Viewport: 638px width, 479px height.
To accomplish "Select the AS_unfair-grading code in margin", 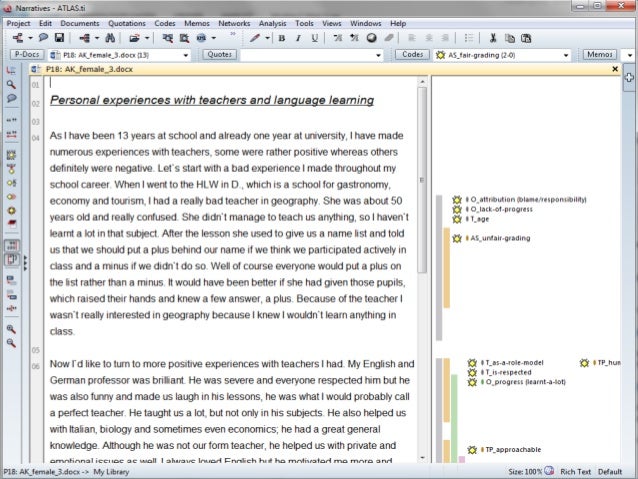I will click(x=500, y=238).
